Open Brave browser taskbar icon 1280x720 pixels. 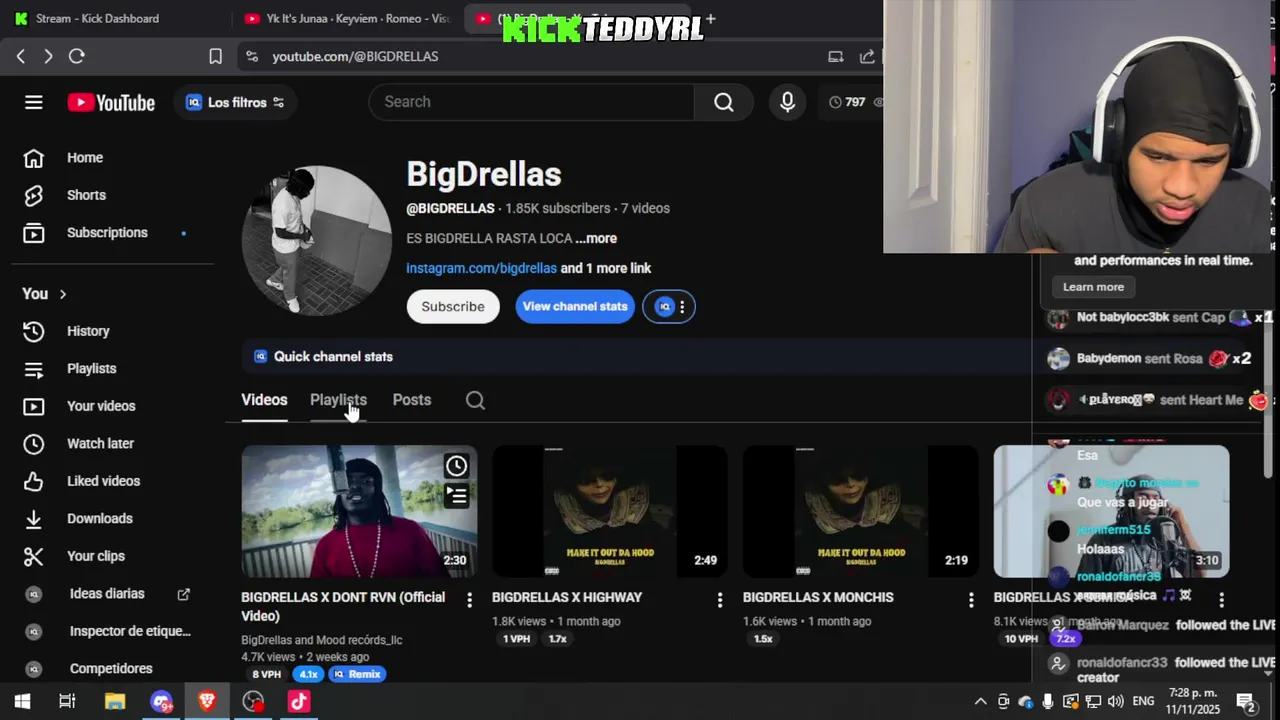[207, 701]
